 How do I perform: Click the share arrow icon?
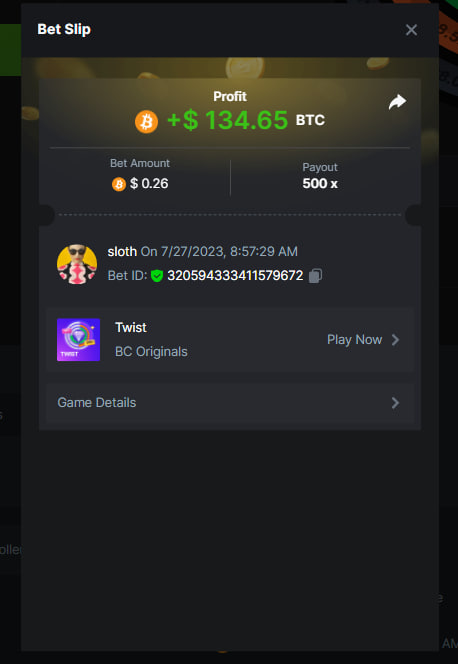(x=397, y=102)
